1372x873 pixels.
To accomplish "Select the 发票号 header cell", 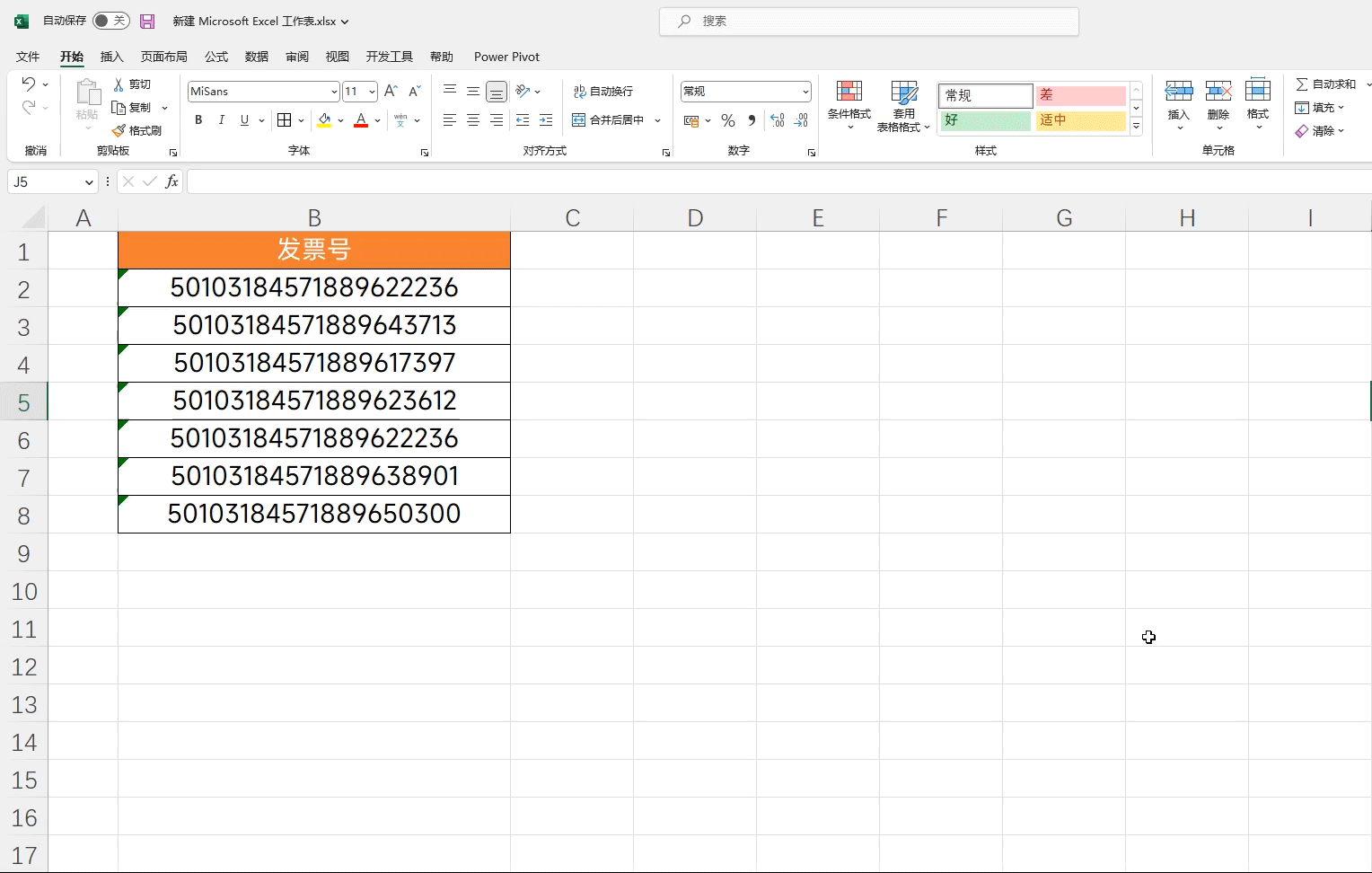I will click(314, 251).
